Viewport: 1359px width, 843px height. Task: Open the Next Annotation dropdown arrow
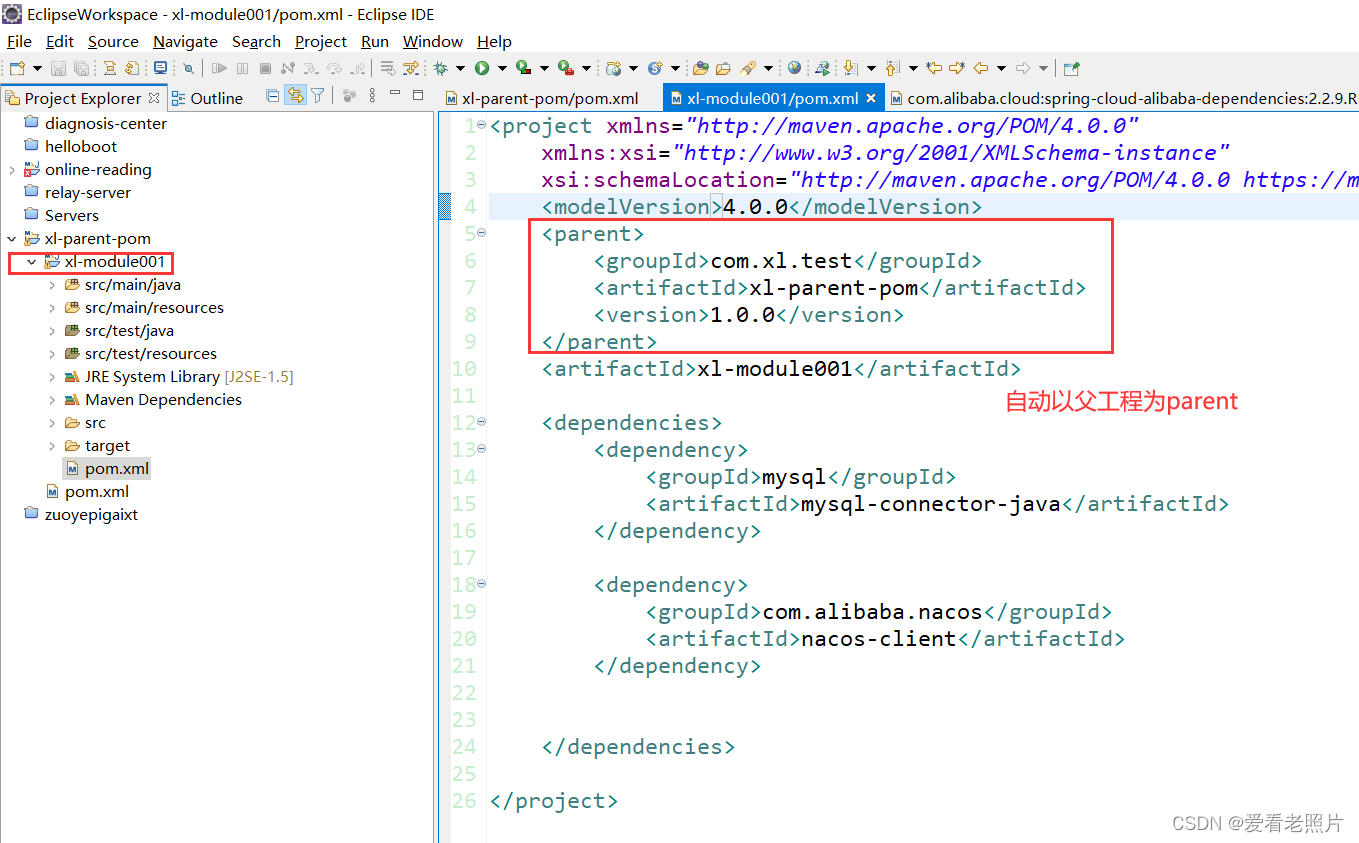pyautogui.click(x=871, y=68)
